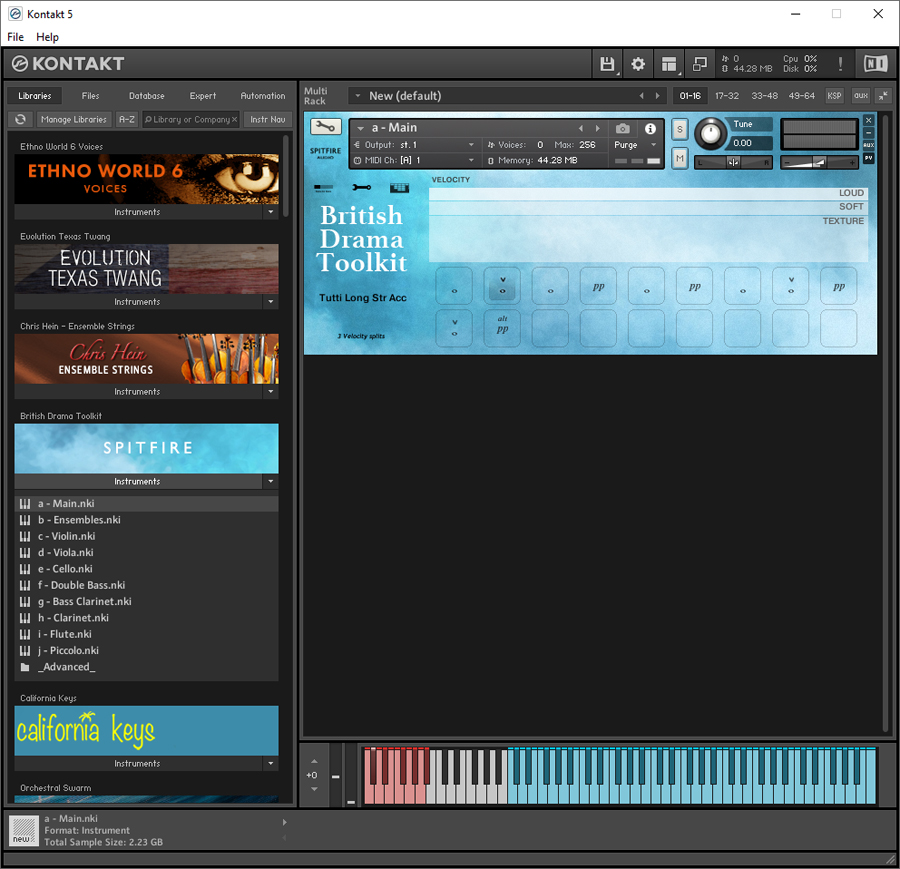Click the Native Instruments logo button
Viewport: 900px width, 869px height.
click(x=875, y=64)
